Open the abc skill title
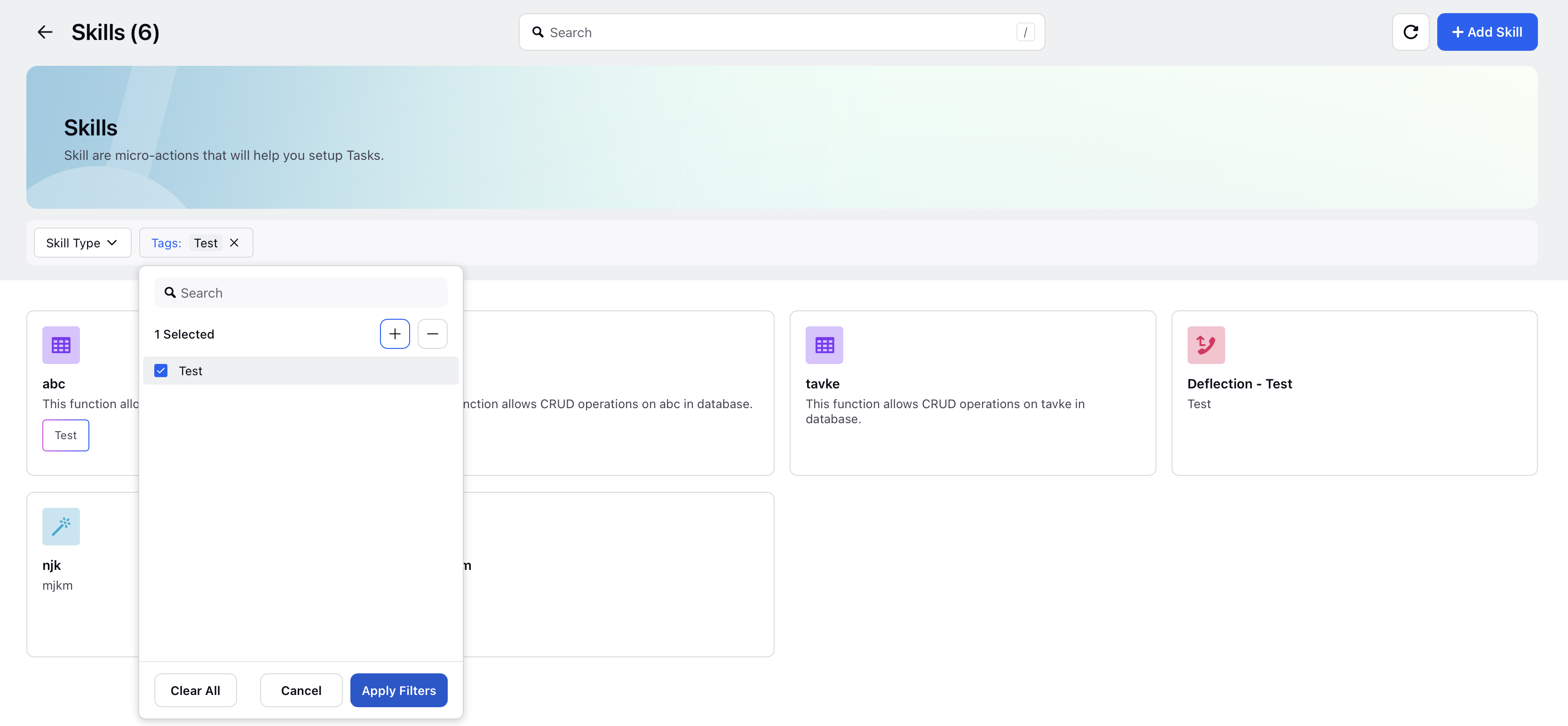 (54, 384)
